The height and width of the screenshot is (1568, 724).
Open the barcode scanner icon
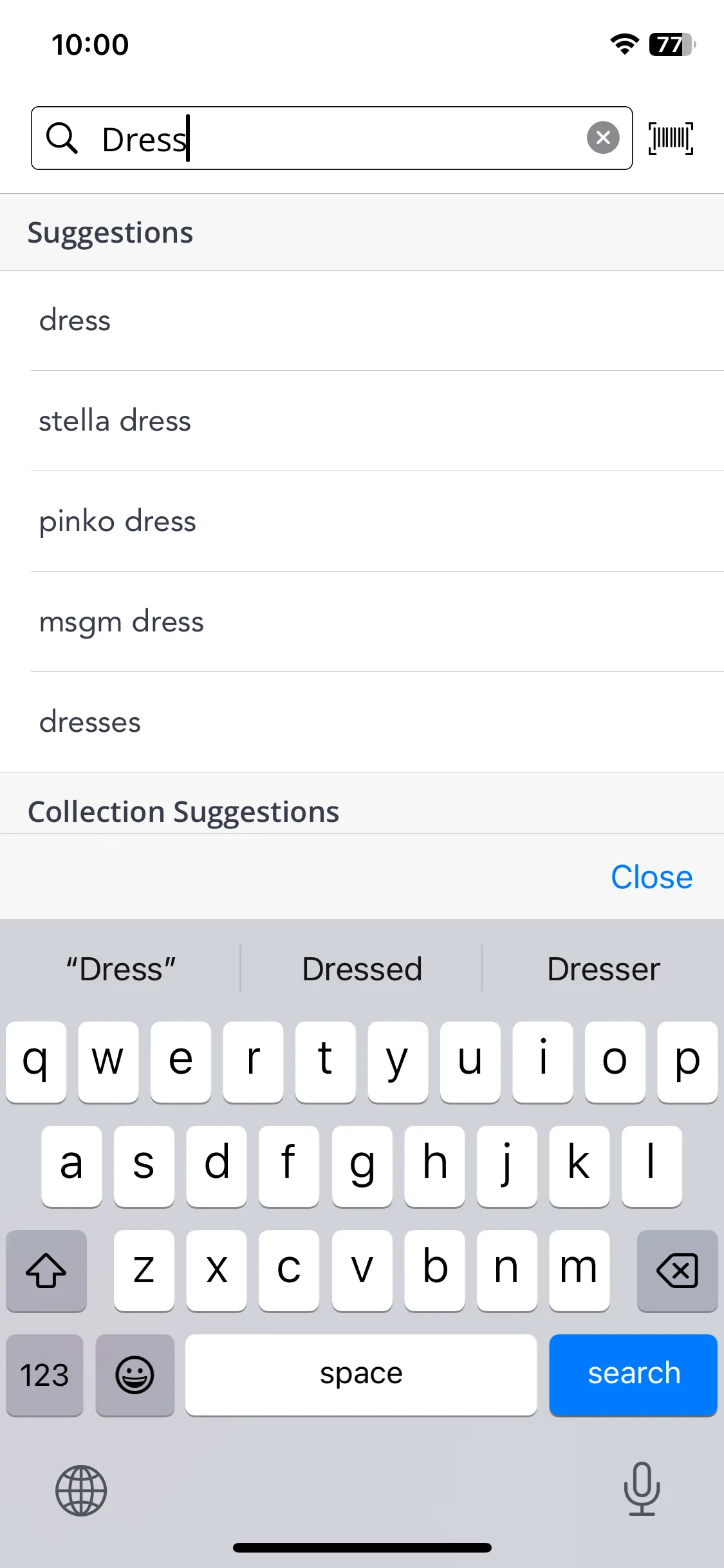coord(671,138)
